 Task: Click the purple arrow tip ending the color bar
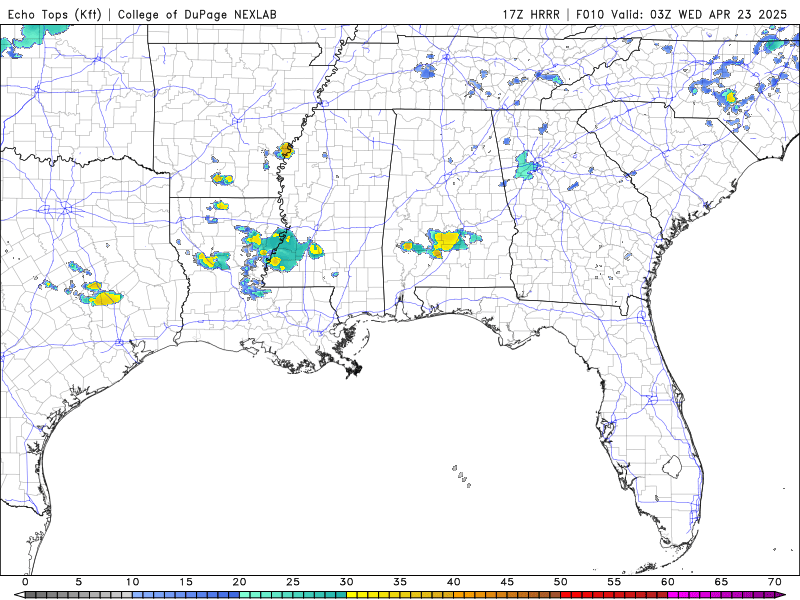pos(782,595)
